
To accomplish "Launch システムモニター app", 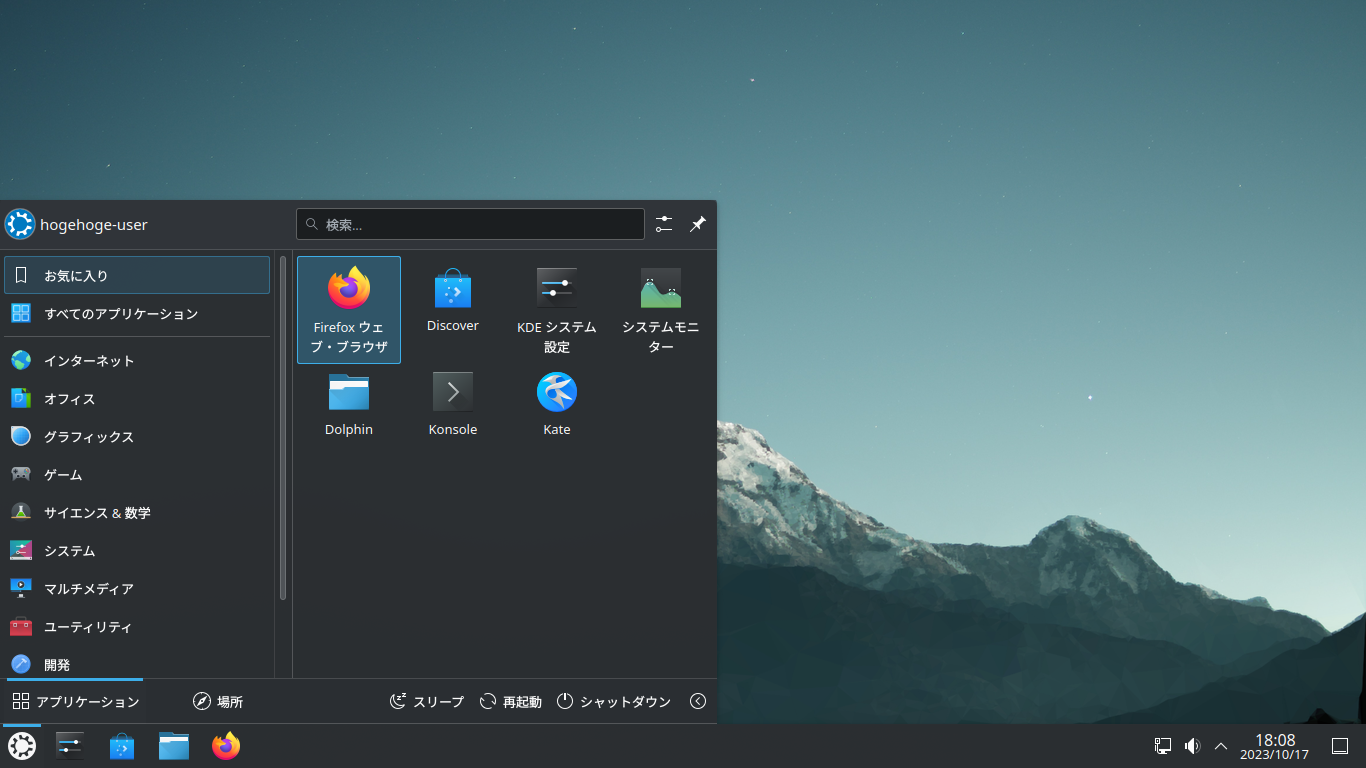I will tap(661, 310).
